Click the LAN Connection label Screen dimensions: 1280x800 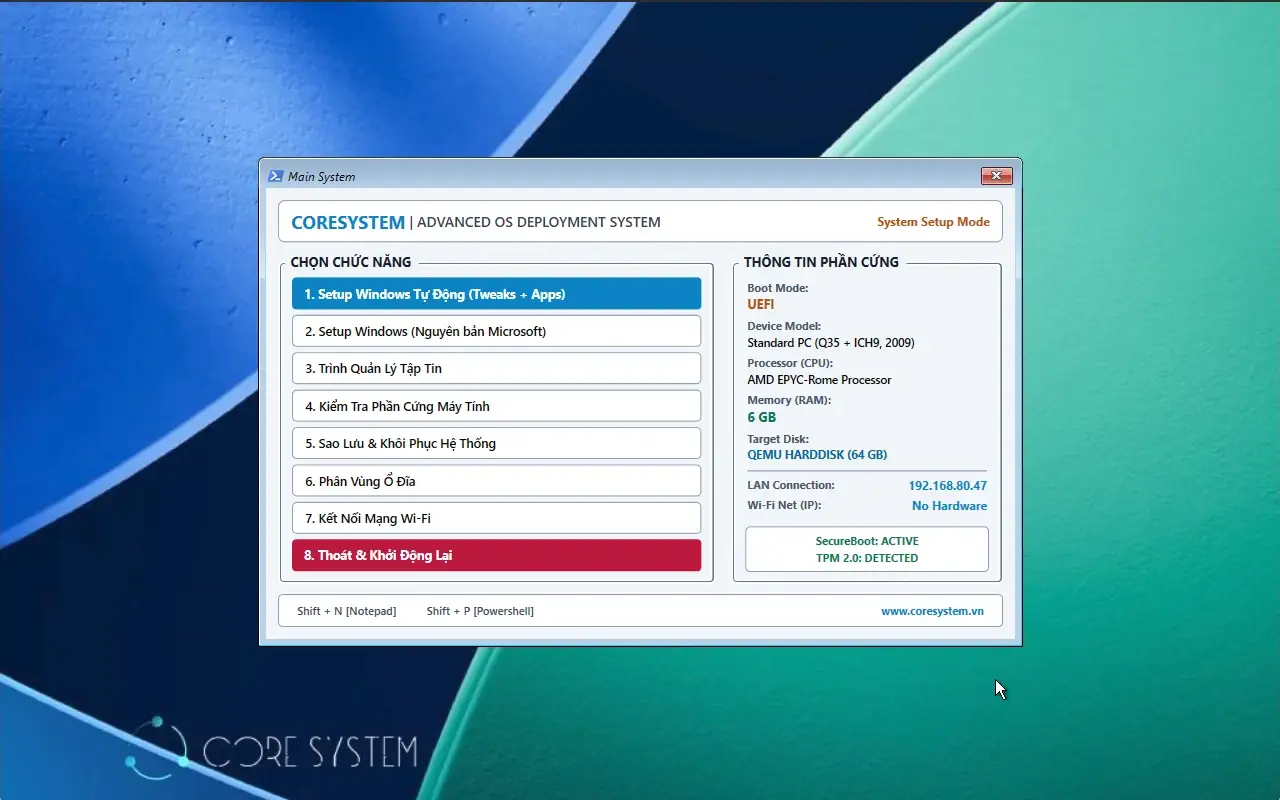coord(791,485)
